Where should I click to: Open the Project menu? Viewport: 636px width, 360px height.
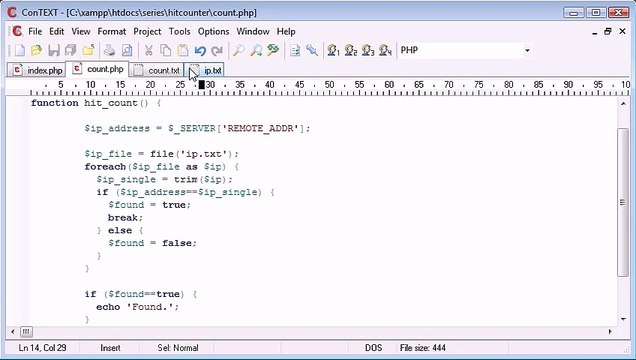[x=147, y=31]
